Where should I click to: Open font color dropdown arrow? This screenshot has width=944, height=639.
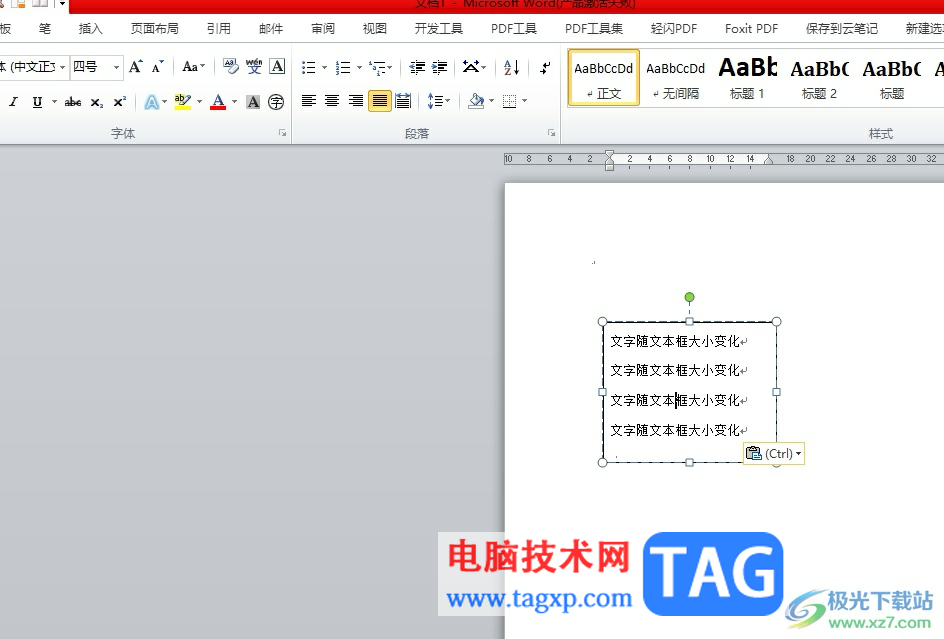tap(235, 102)
